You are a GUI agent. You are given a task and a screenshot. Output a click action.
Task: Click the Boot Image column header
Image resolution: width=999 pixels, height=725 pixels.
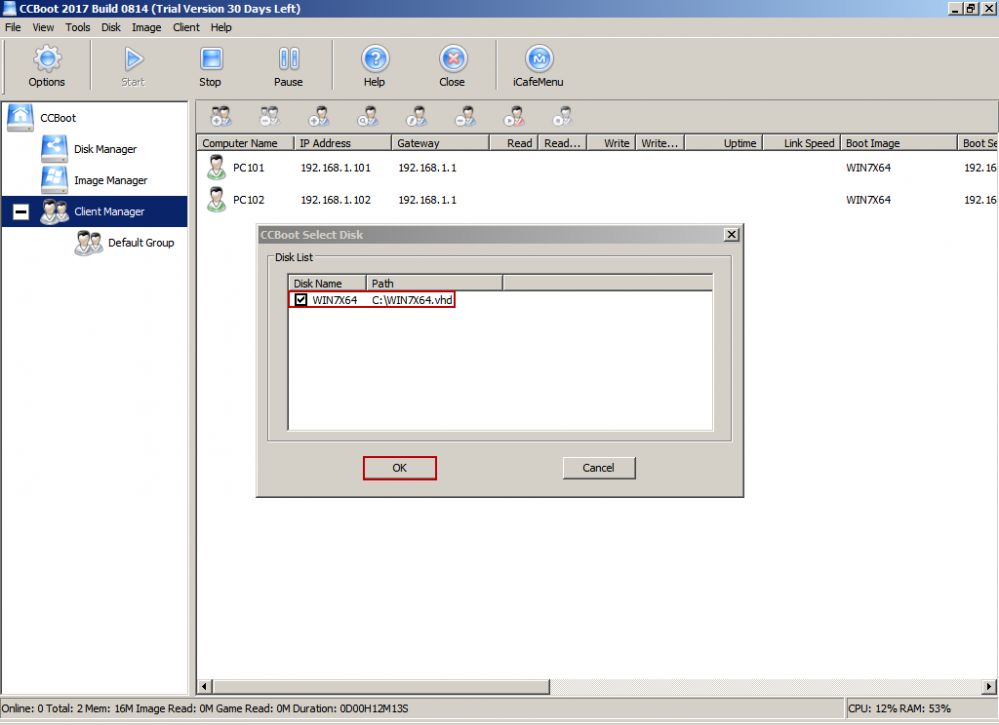pyautogui.click(x=899, y=143)
